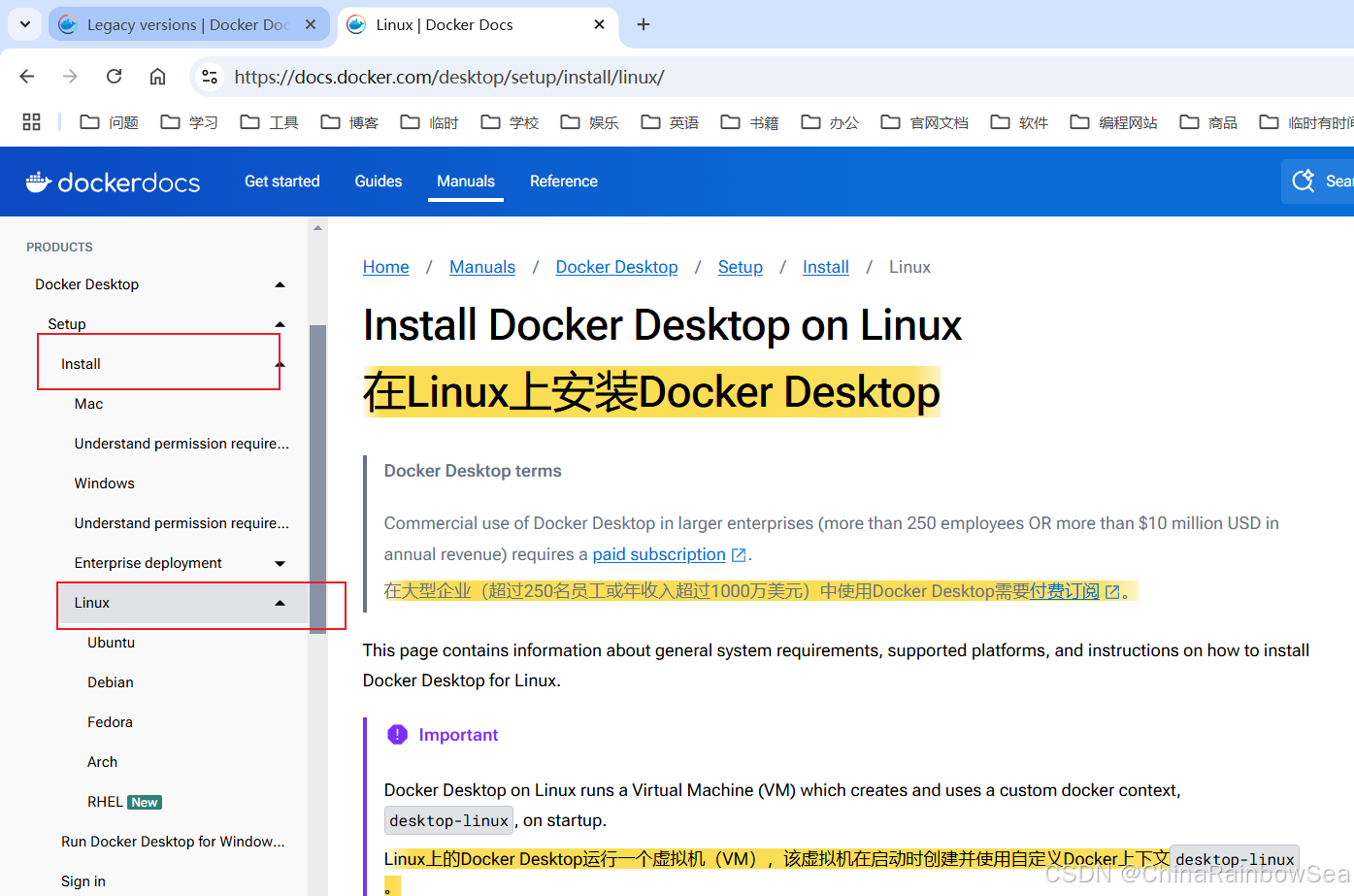Open the Reference navigation item
The height and width of the screenshot is (896, 1354).
tap(564, 181)
